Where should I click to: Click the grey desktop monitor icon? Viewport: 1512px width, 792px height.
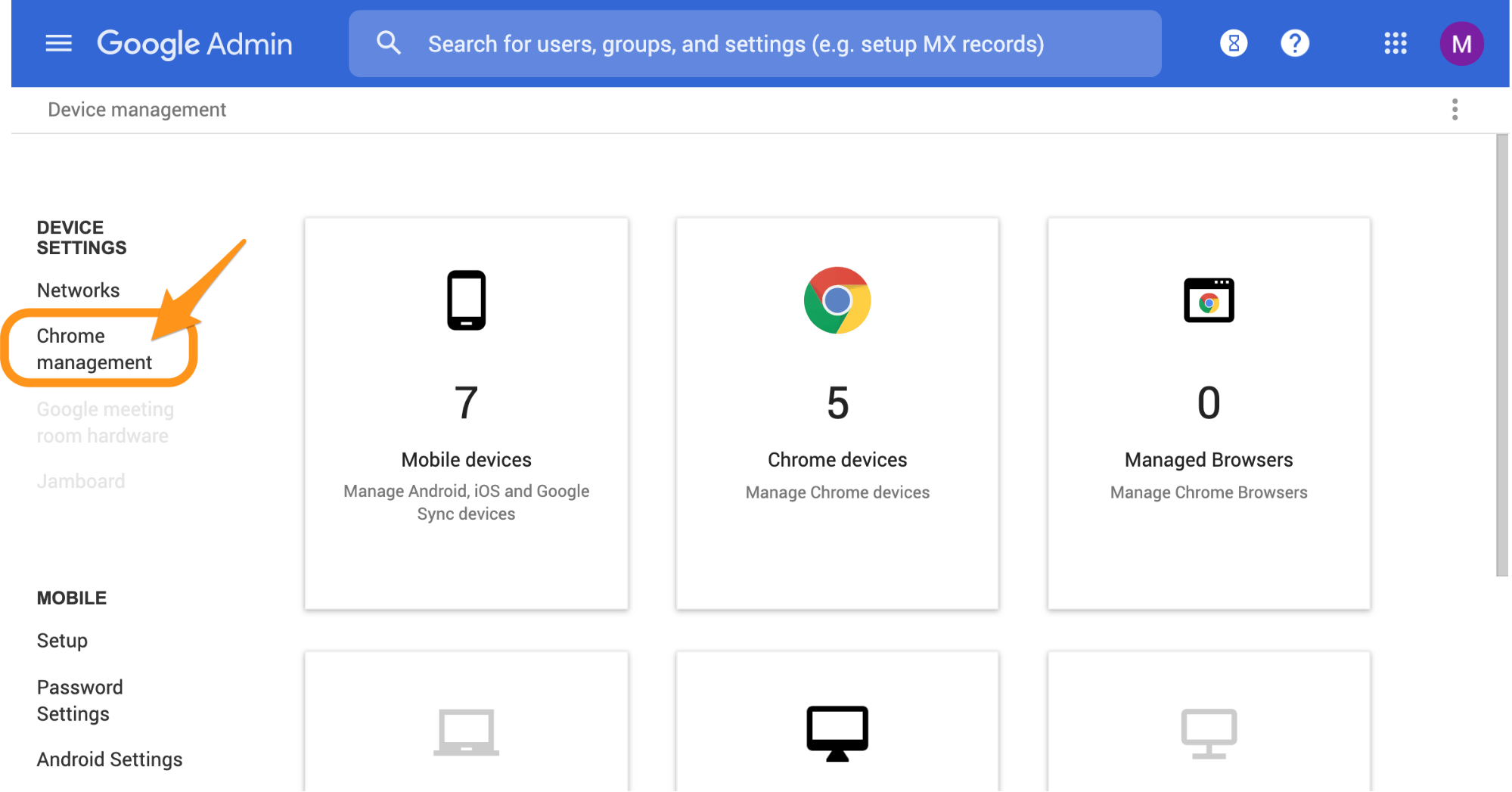pos(1209,733)
